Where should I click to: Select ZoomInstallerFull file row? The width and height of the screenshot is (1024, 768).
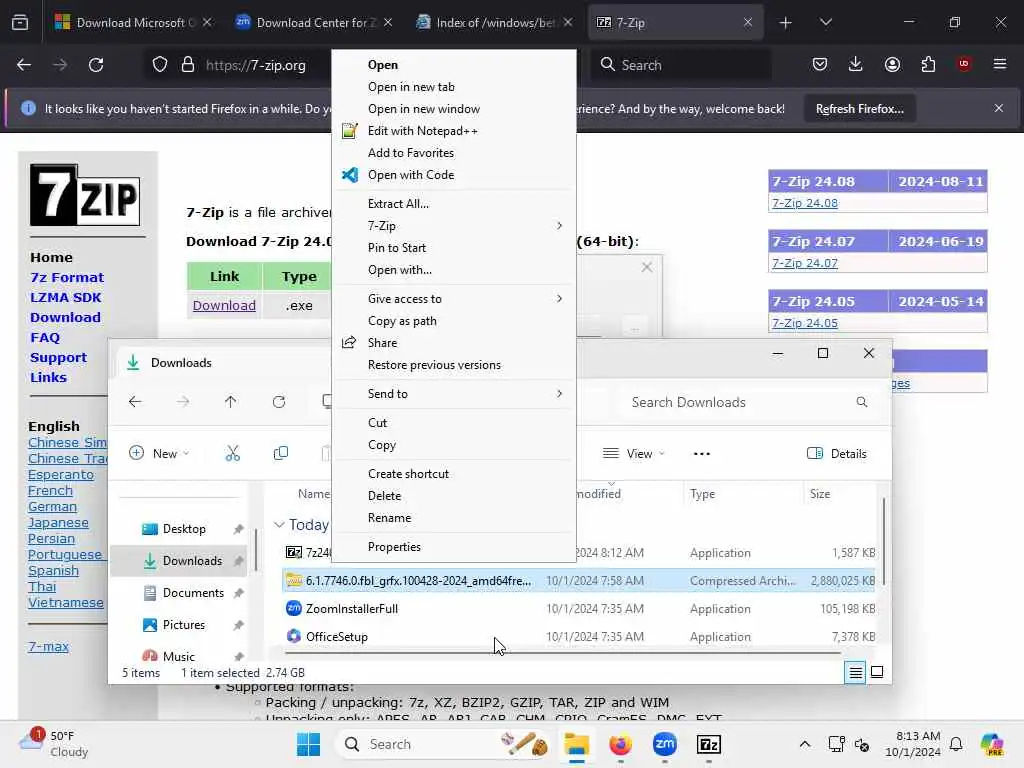(579, 609)
